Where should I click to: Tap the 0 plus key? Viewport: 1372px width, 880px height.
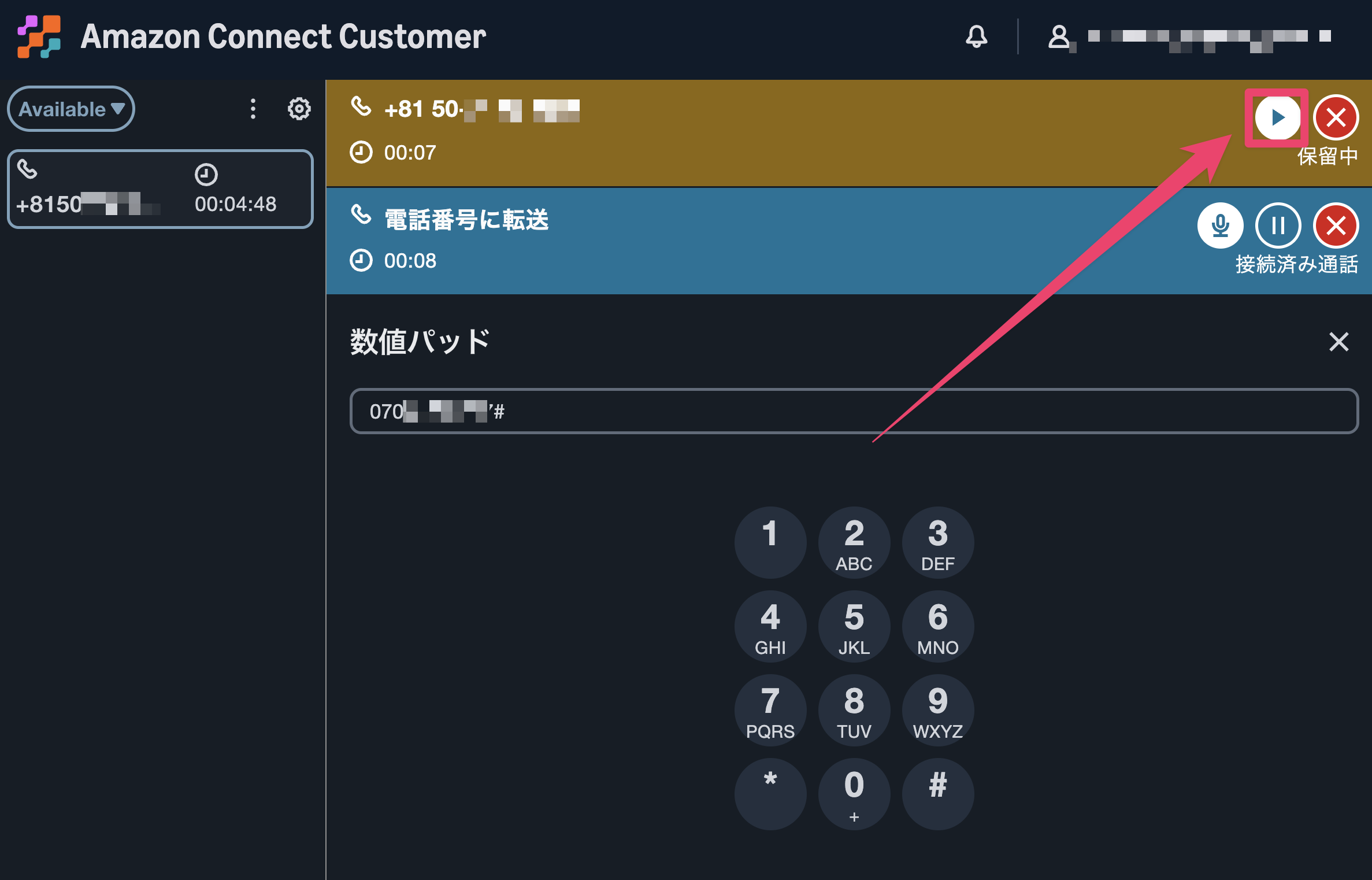pyautogui.click(x=854, y=794)
